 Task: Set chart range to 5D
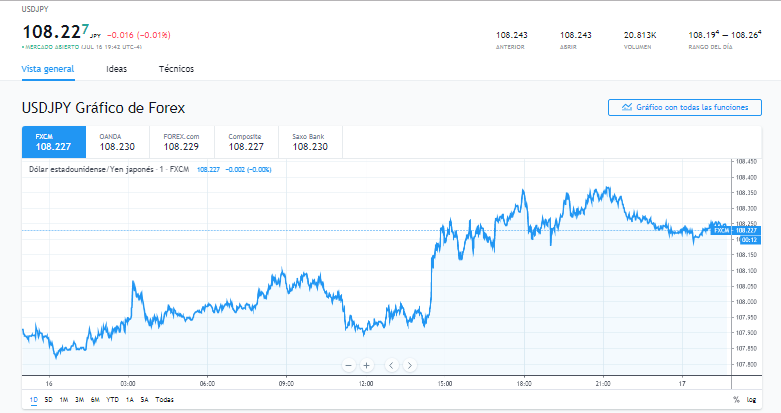click(x=48, y=400)
